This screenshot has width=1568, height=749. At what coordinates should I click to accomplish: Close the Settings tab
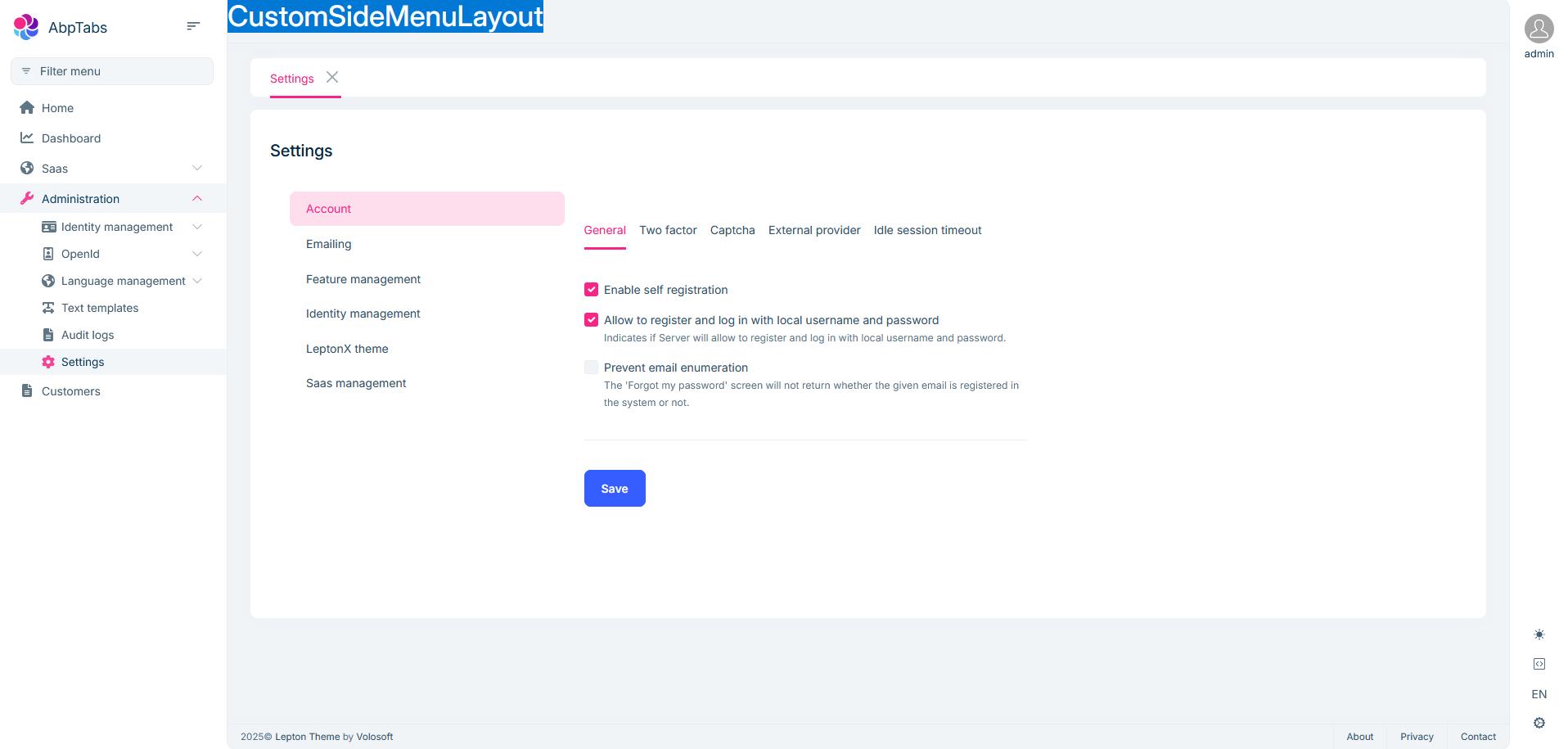tap(332, 77)
